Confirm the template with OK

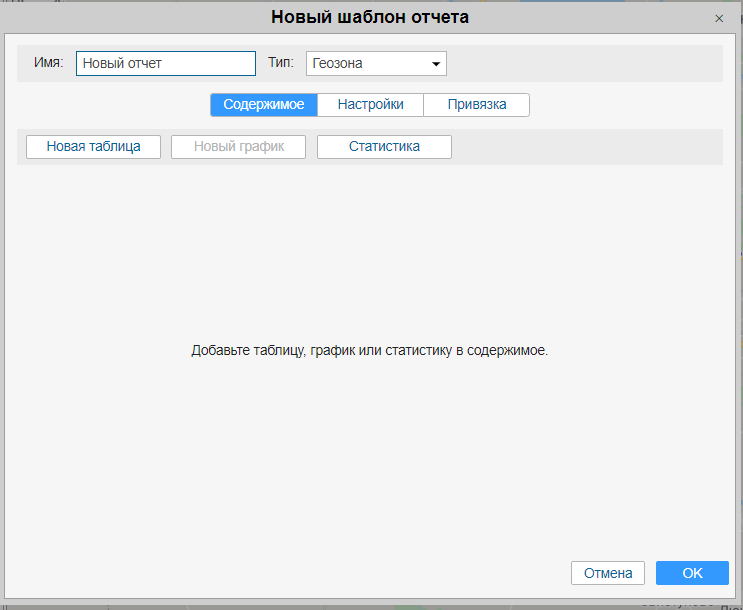[692, 573]
